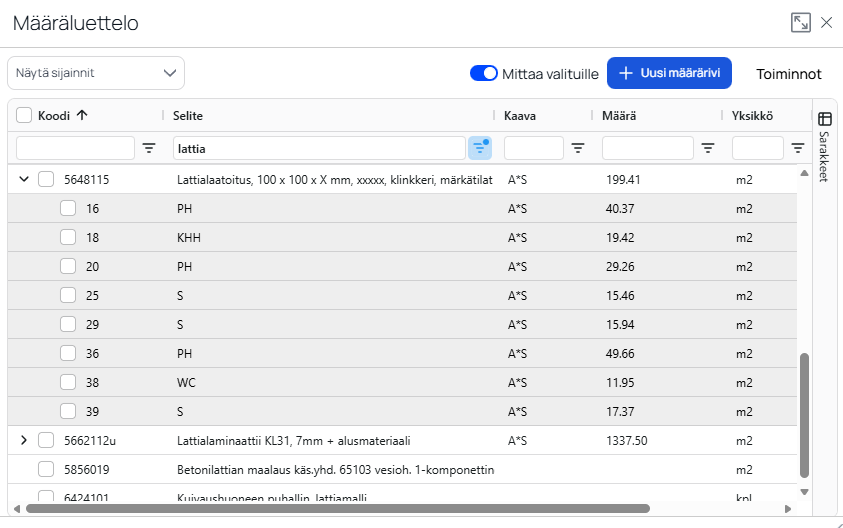Toggle the Mittaa valituille switch
Screen dimensions: 843x528
coord(484,73)
